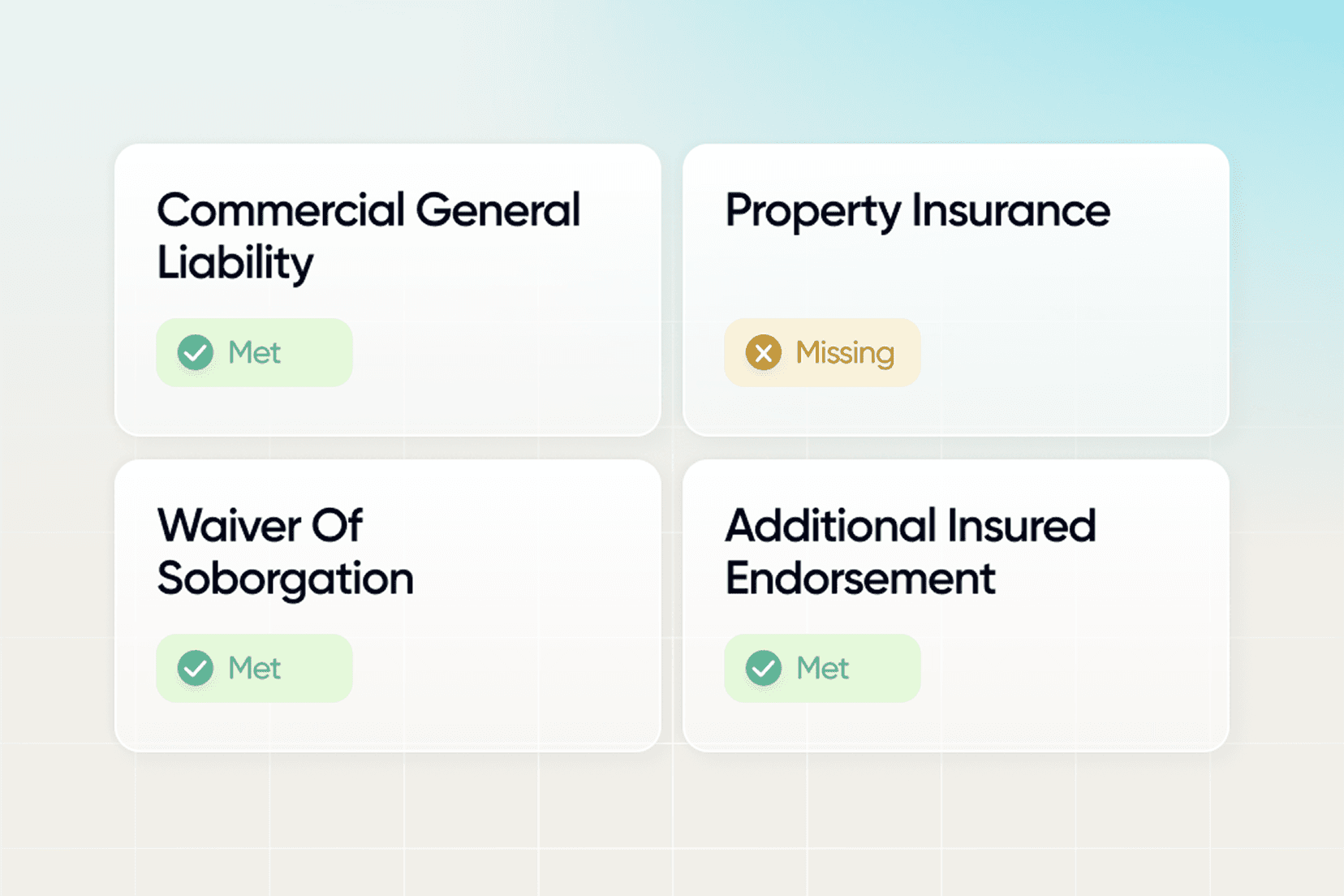This screenshot has width=1344, height=896.
Task: Click the green checkmark icon under Waiver Of Soborgation
Action: pyautogui.click(x=196, y=668)
